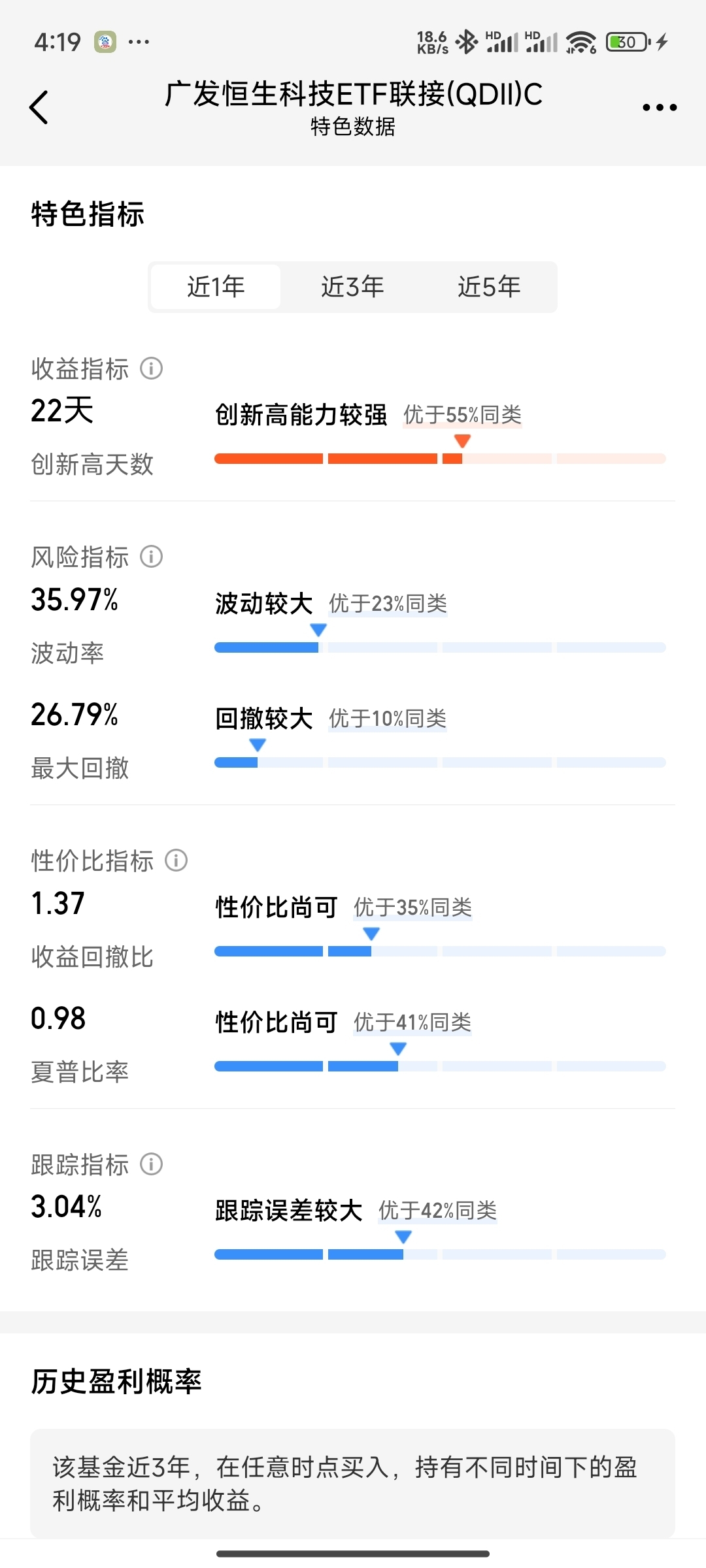Tap info icon beside 跟踪指标

[x=151, y=1164]
